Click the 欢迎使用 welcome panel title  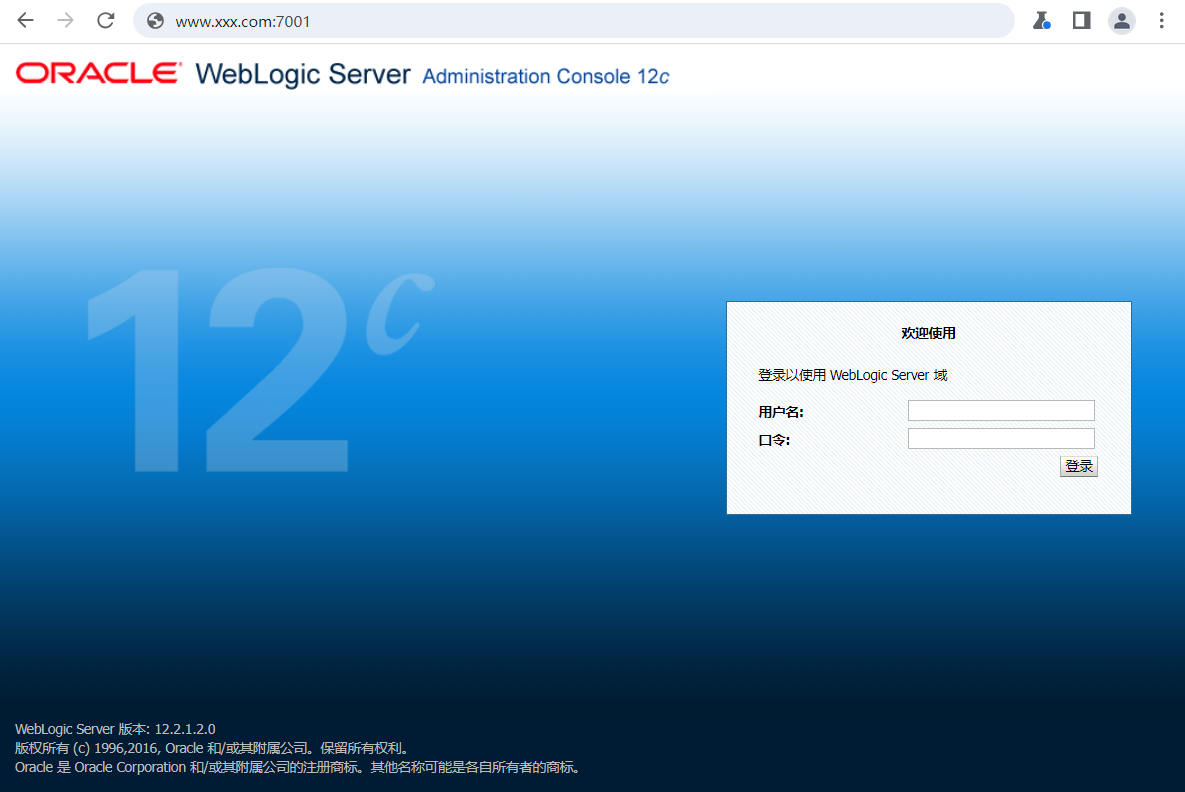click(927, 333)
